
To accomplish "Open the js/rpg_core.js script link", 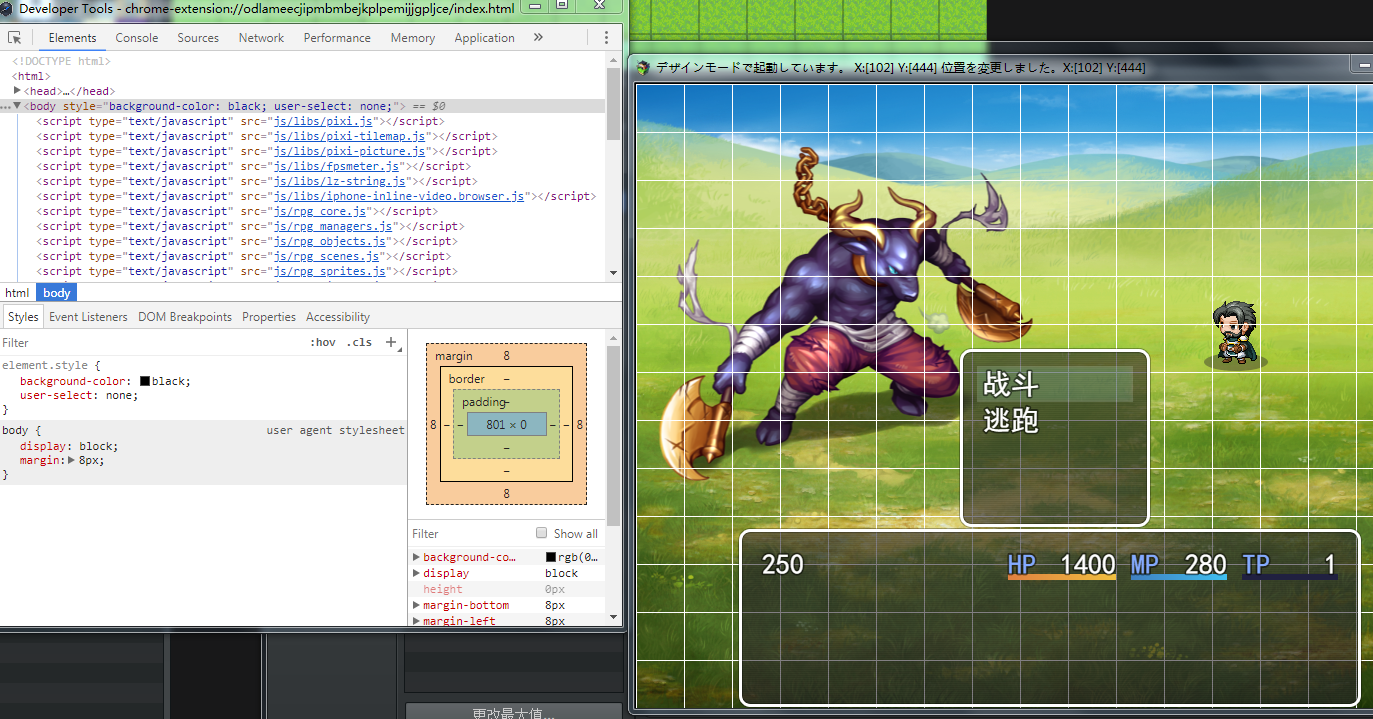I will point(322,211).
